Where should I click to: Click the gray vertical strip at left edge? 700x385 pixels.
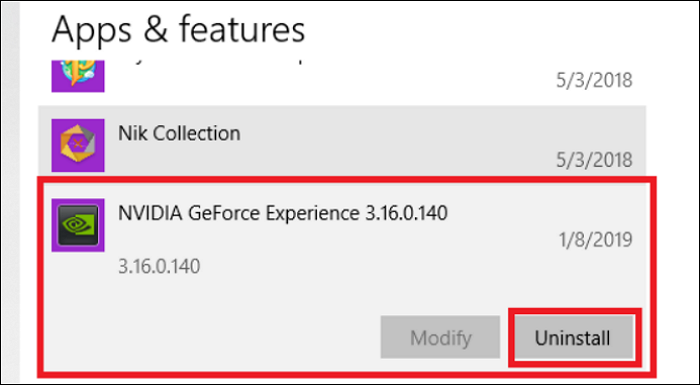[10, 192]
